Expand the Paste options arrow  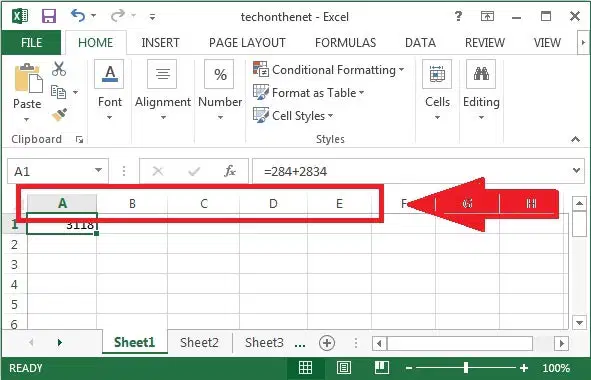(x=26, y=120)
